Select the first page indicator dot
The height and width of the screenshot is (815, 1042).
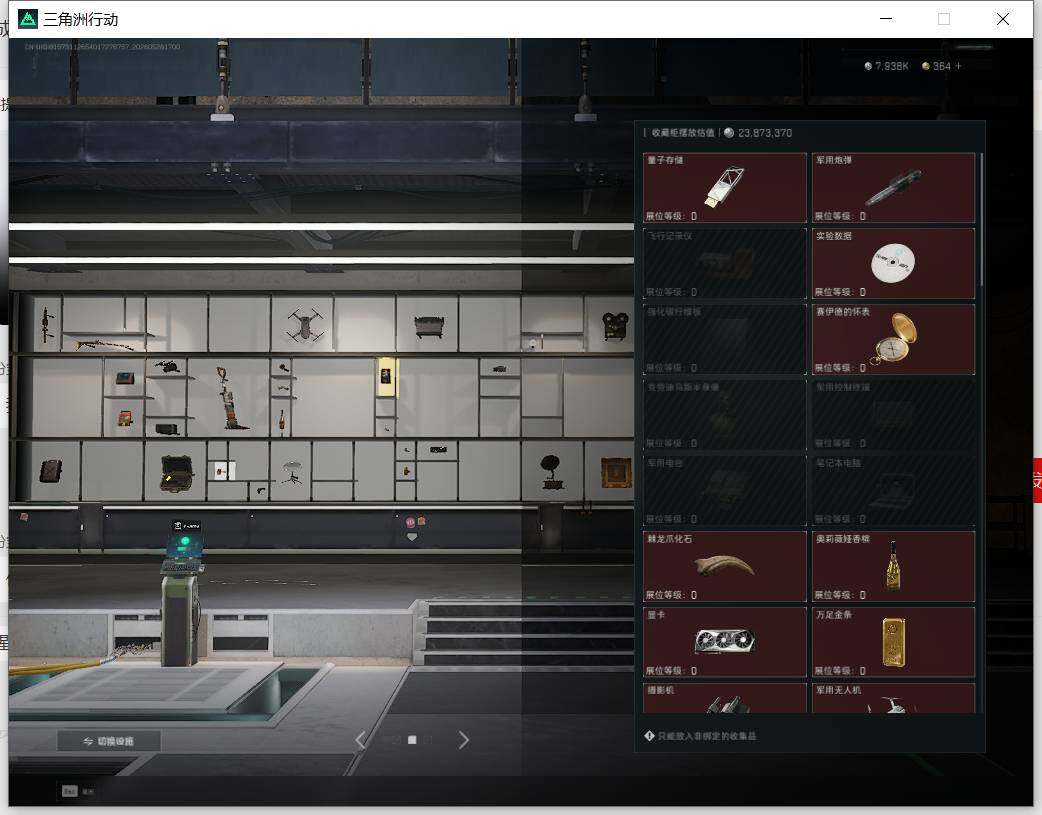[x=397, y=740]
